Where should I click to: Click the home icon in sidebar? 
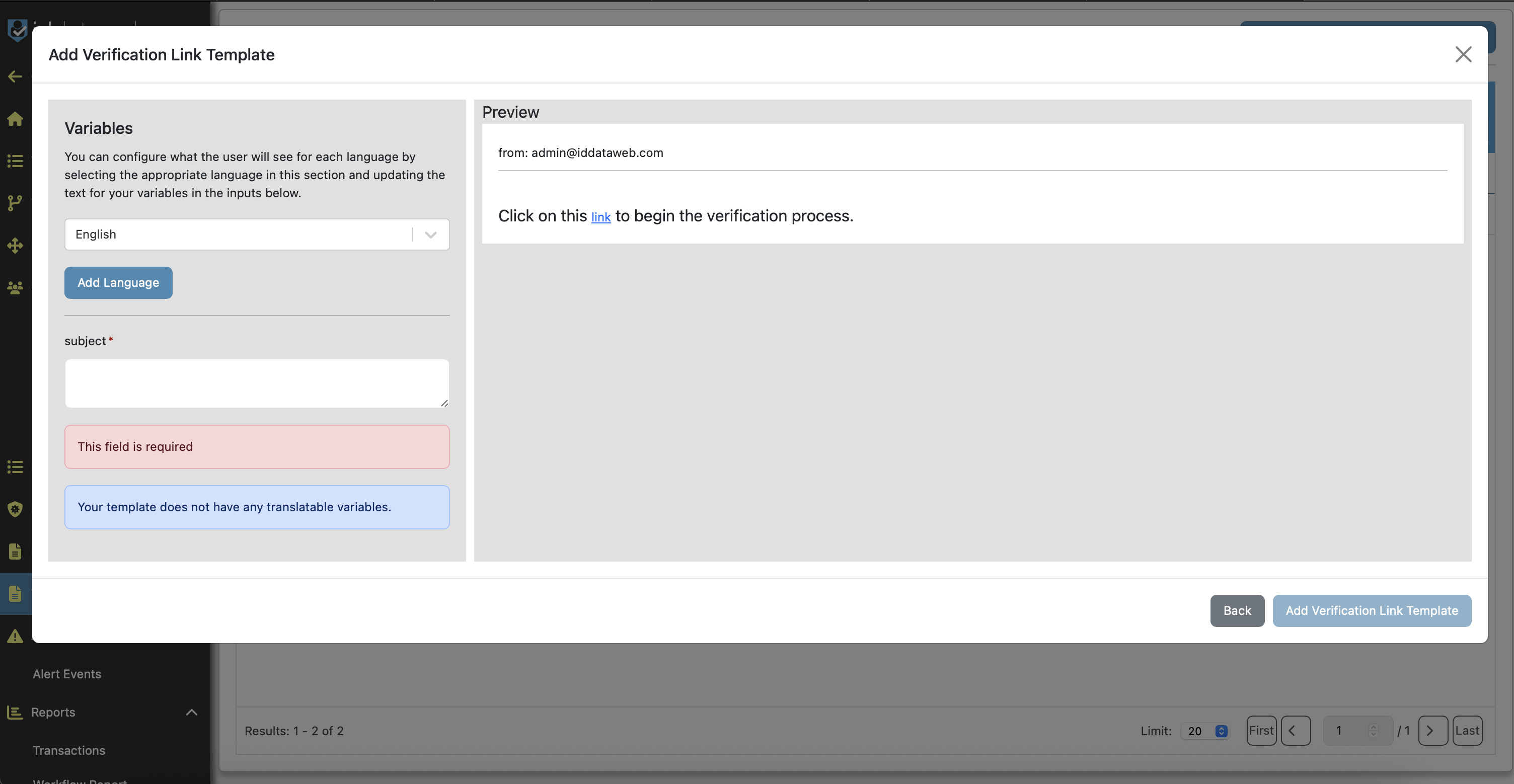(15, 119)
